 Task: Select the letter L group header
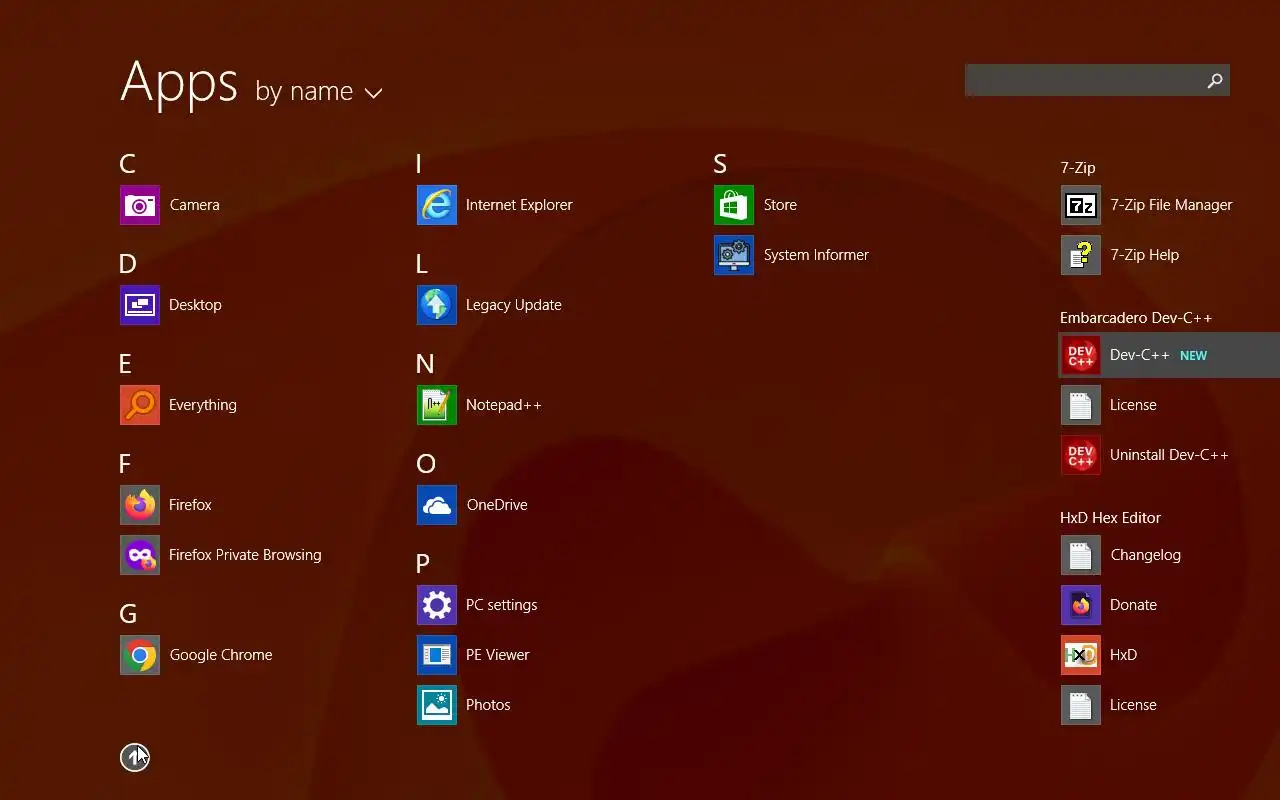point(422,264)
